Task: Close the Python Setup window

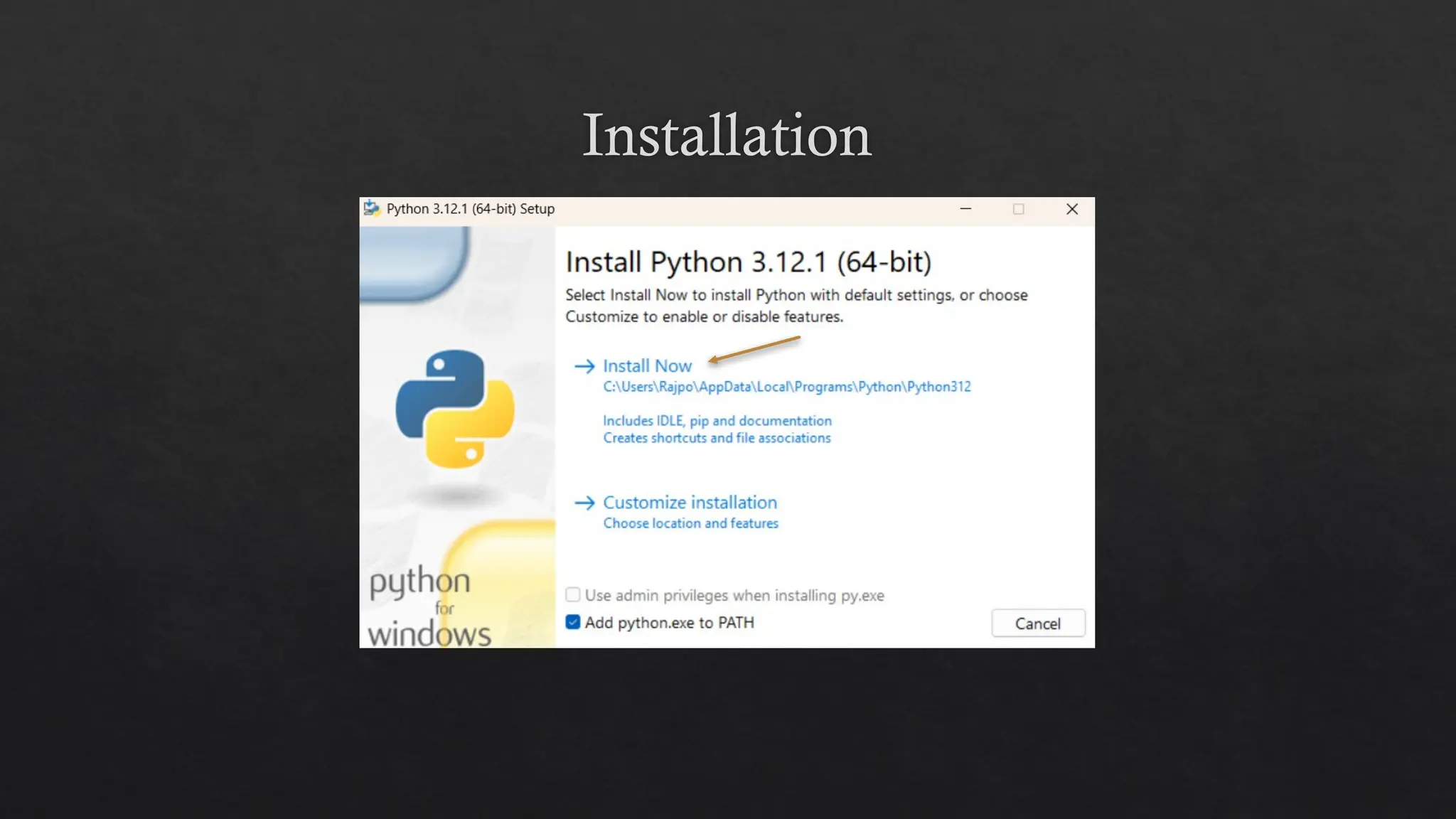Action: [x=1071, y=209]
